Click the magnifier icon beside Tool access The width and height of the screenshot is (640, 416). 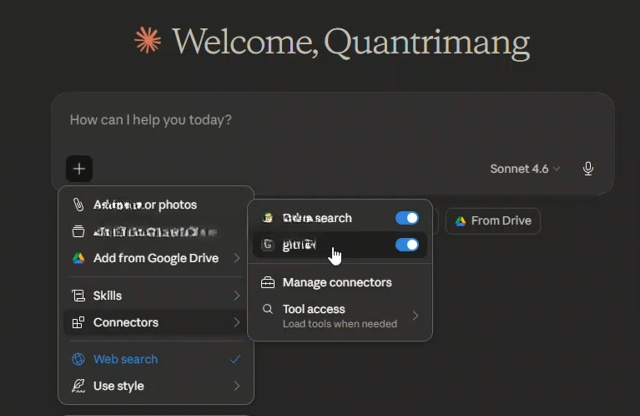click(x=267, y=309)
